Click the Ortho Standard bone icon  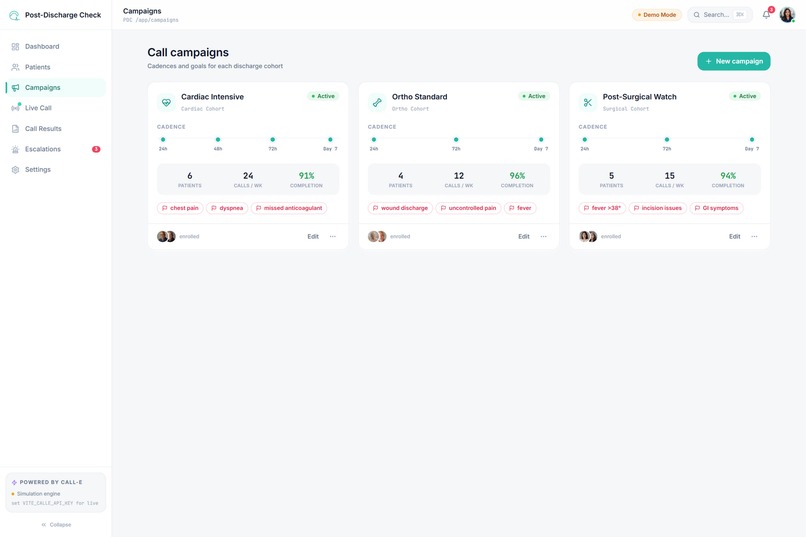pos(377,102)
